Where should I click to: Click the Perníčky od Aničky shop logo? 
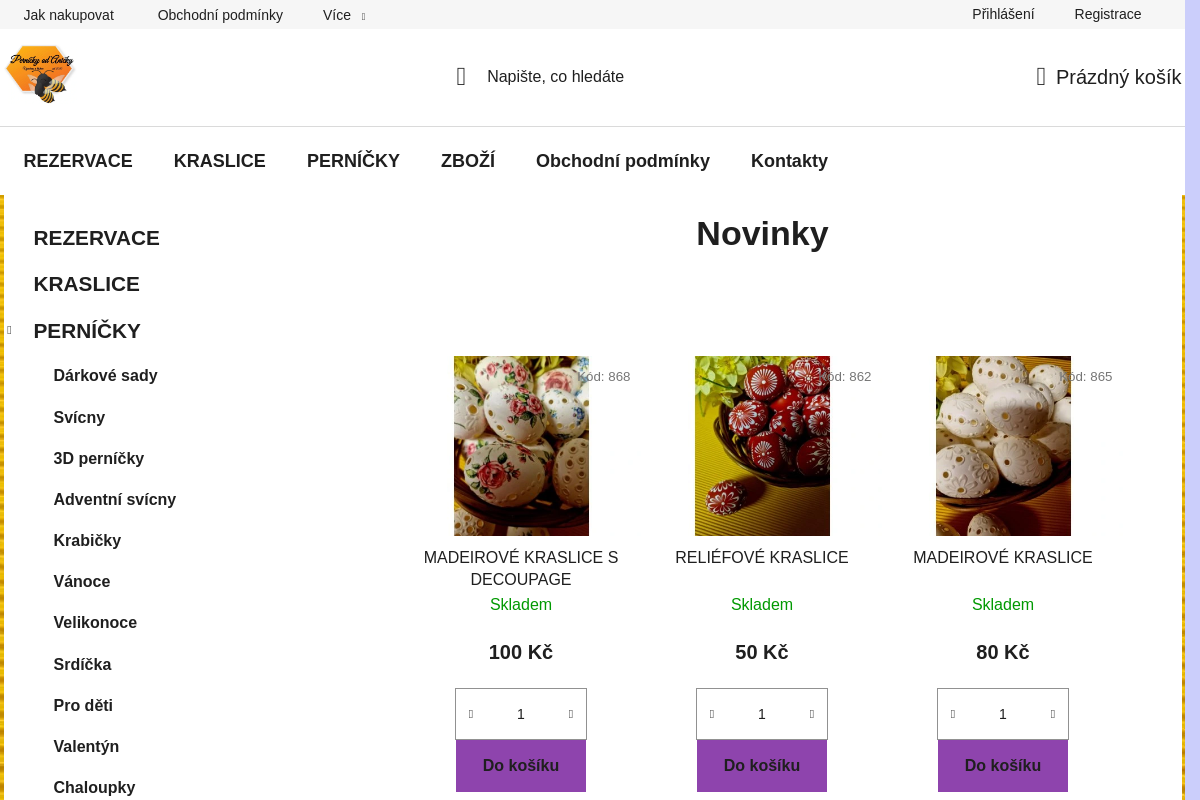coord(40,75)
